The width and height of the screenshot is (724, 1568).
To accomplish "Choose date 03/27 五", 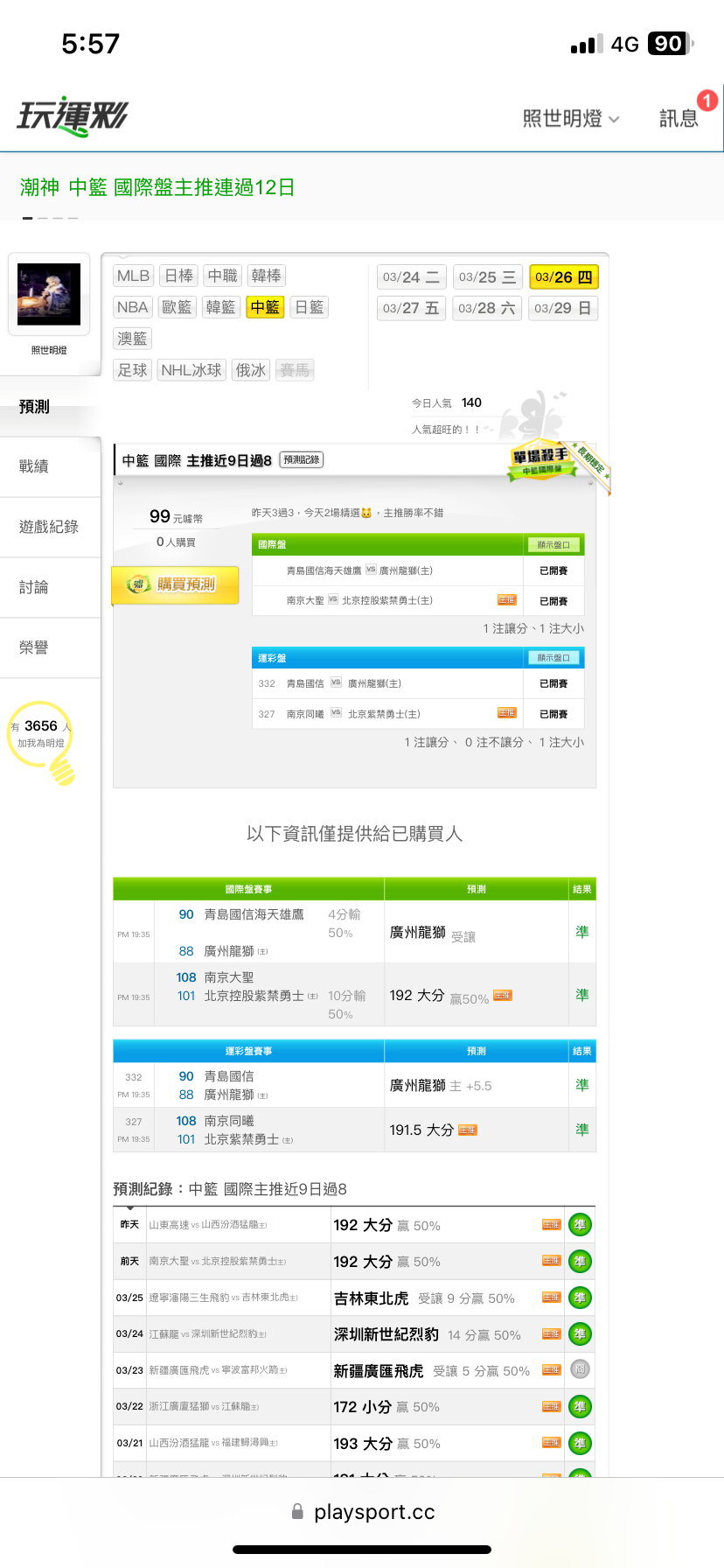I will pos(412,308).
